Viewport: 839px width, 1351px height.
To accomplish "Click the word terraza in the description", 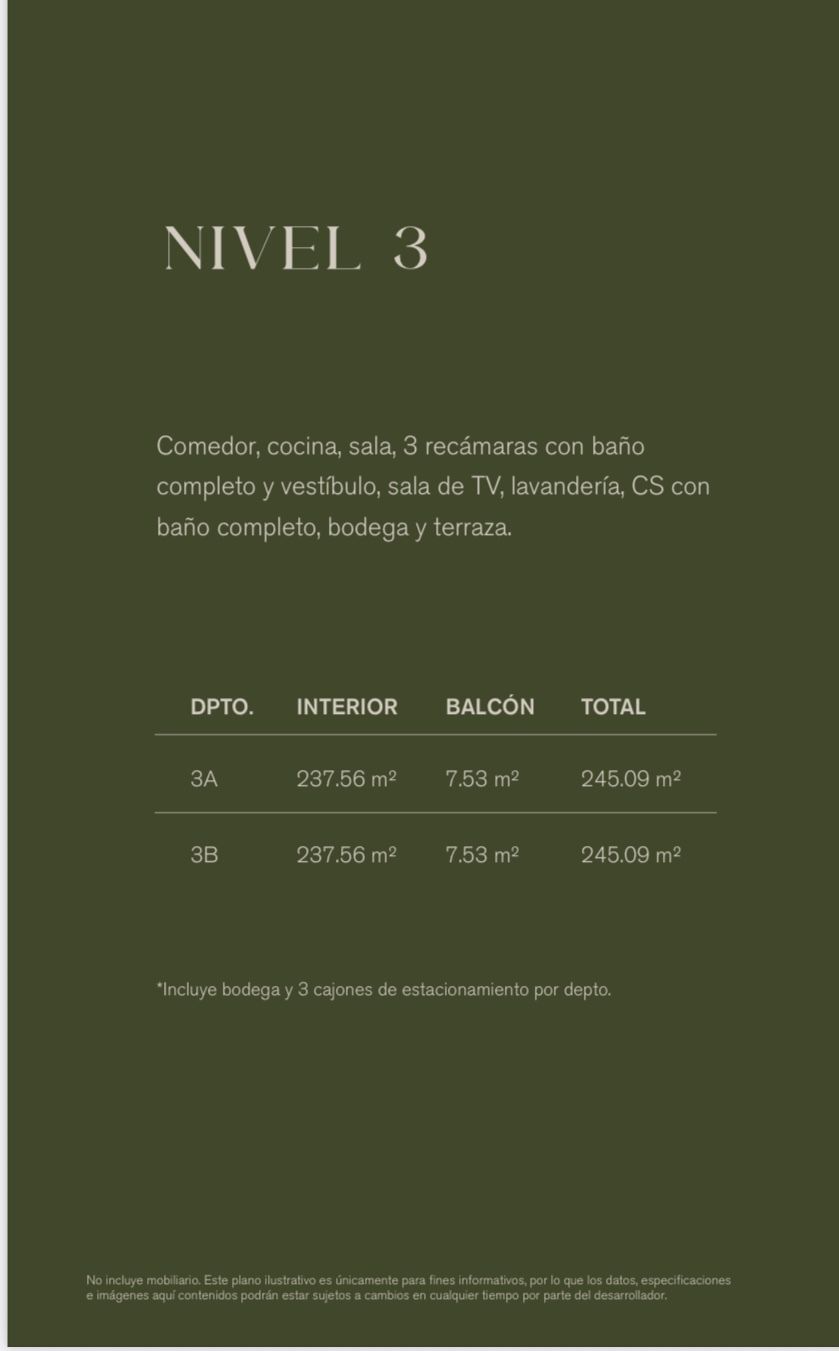I will point(471,528).
